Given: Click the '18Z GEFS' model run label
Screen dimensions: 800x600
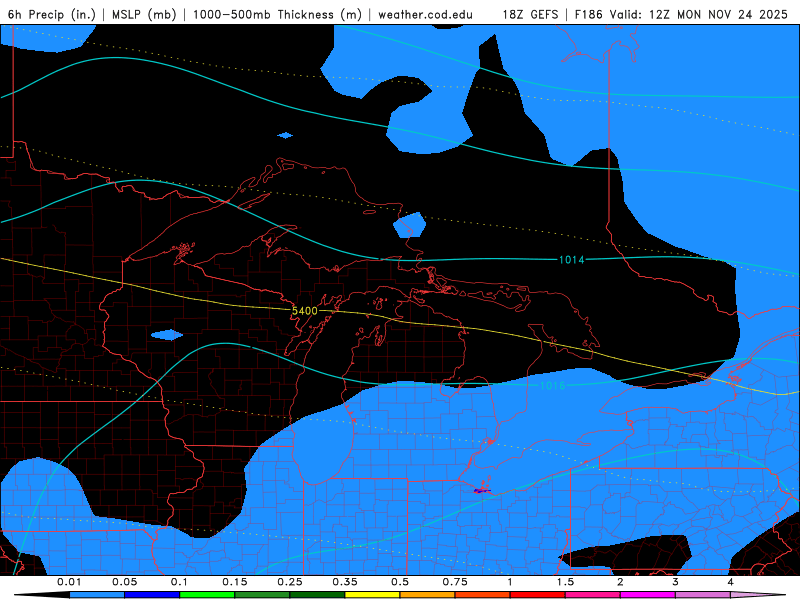Looking at the screenshot, I should (x=530, y=14).
